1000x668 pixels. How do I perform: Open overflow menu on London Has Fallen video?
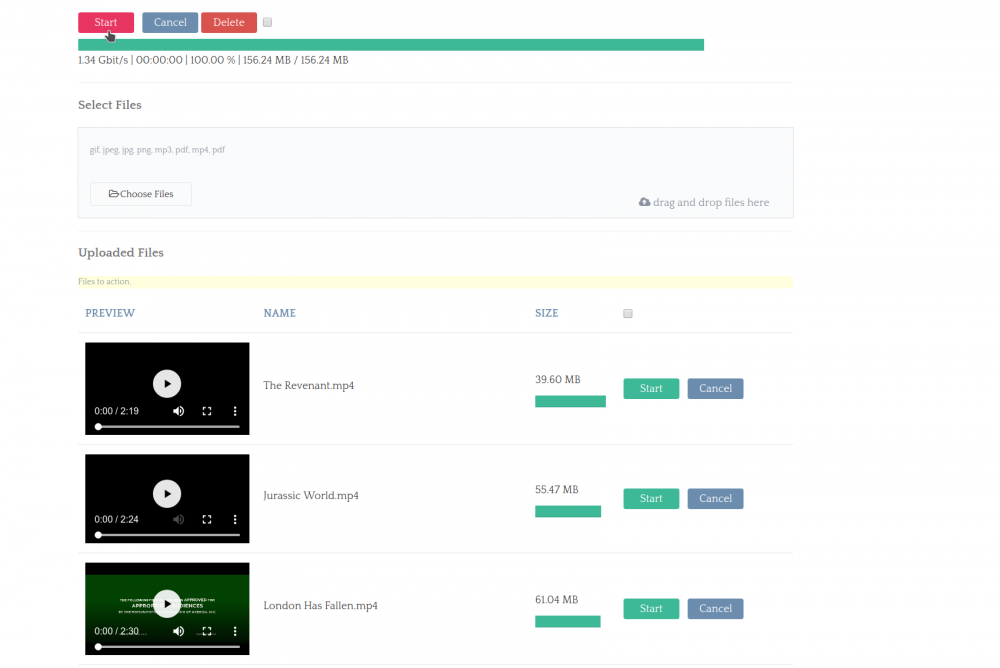point(235,632)
